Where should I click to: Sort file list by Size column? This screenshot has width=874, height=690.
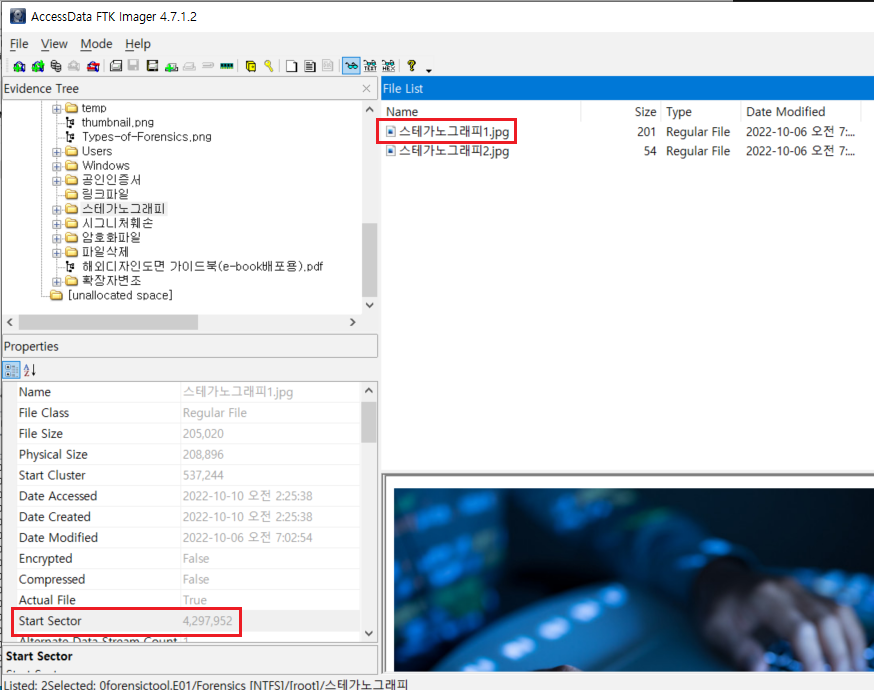tap(621, 111)
